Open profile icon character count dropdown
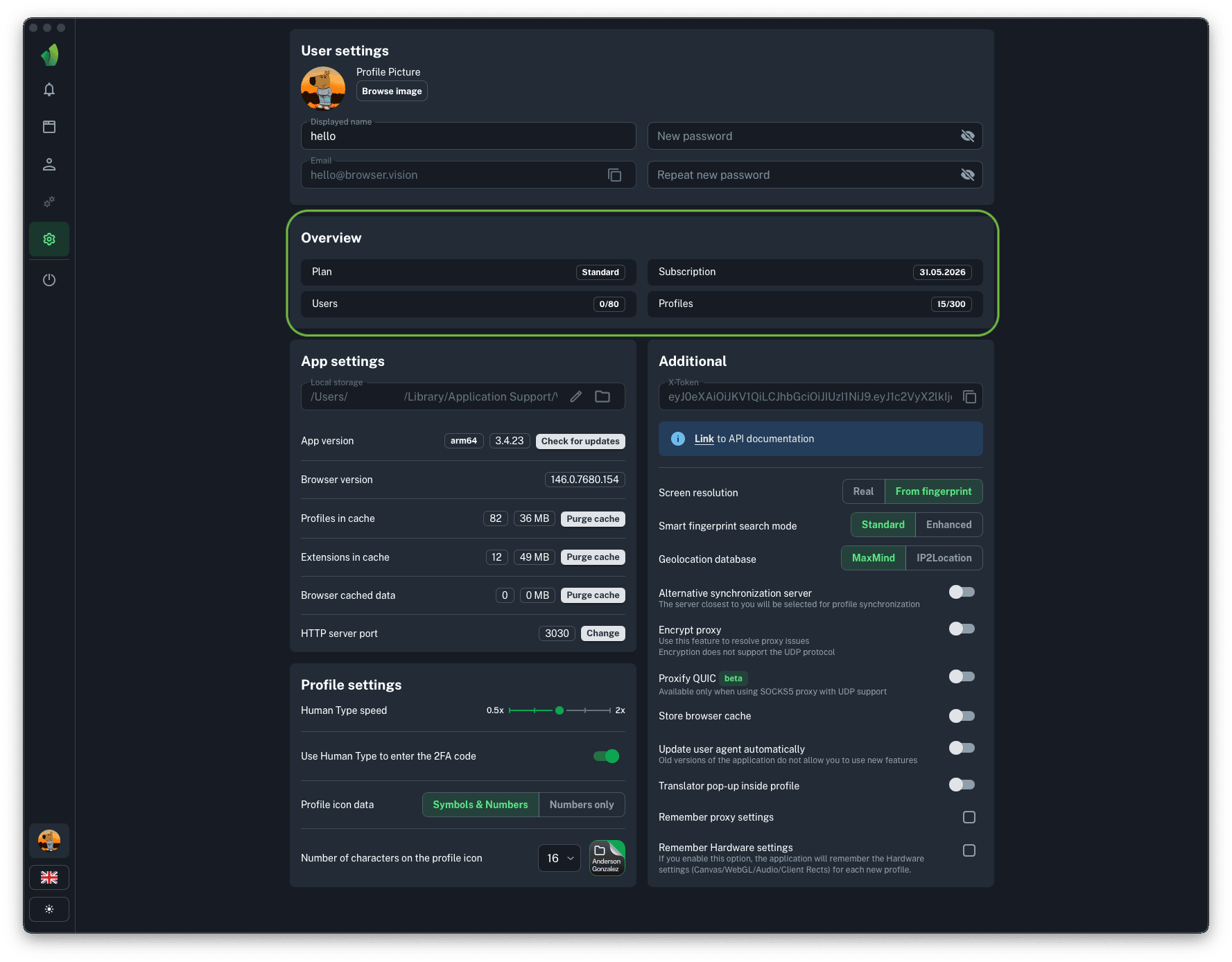Viewport: 1232px width, 962px height. [559, 858]
